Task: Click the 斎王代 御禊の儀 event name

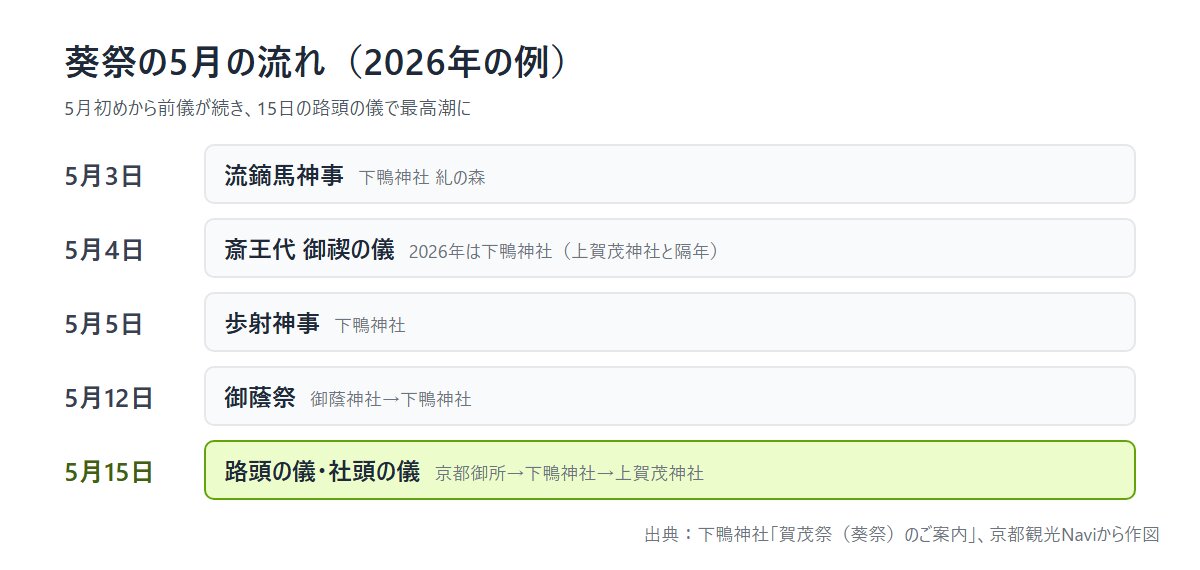Action: point(309,250)
